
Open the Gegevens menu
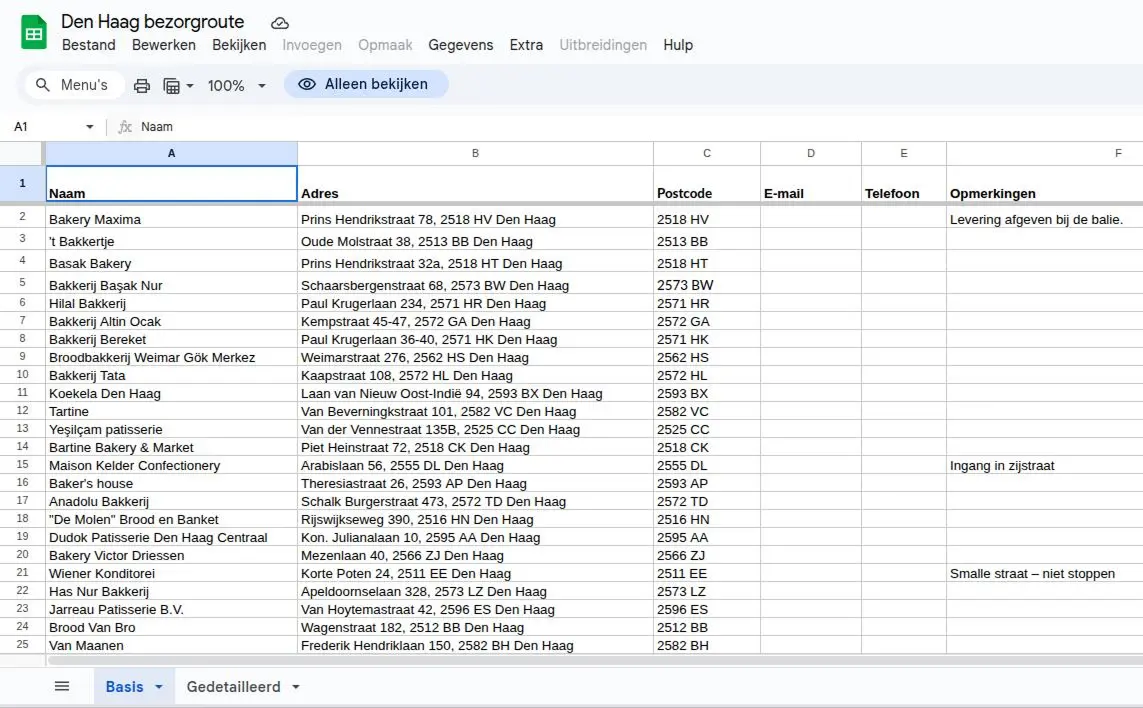pyautogui.click(x=461, y=45)
